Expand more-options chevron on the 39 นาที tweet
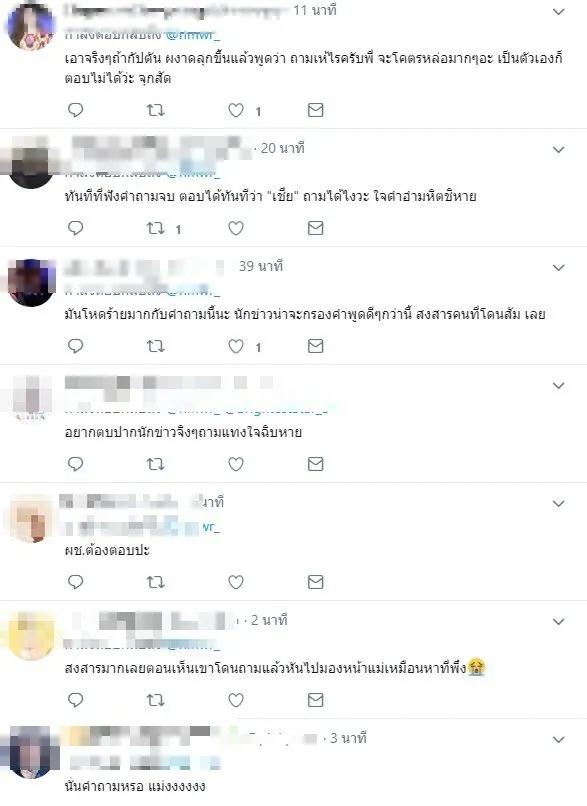Image resolution: width=587 pixels, height=806 pixels. coord(558,267)
